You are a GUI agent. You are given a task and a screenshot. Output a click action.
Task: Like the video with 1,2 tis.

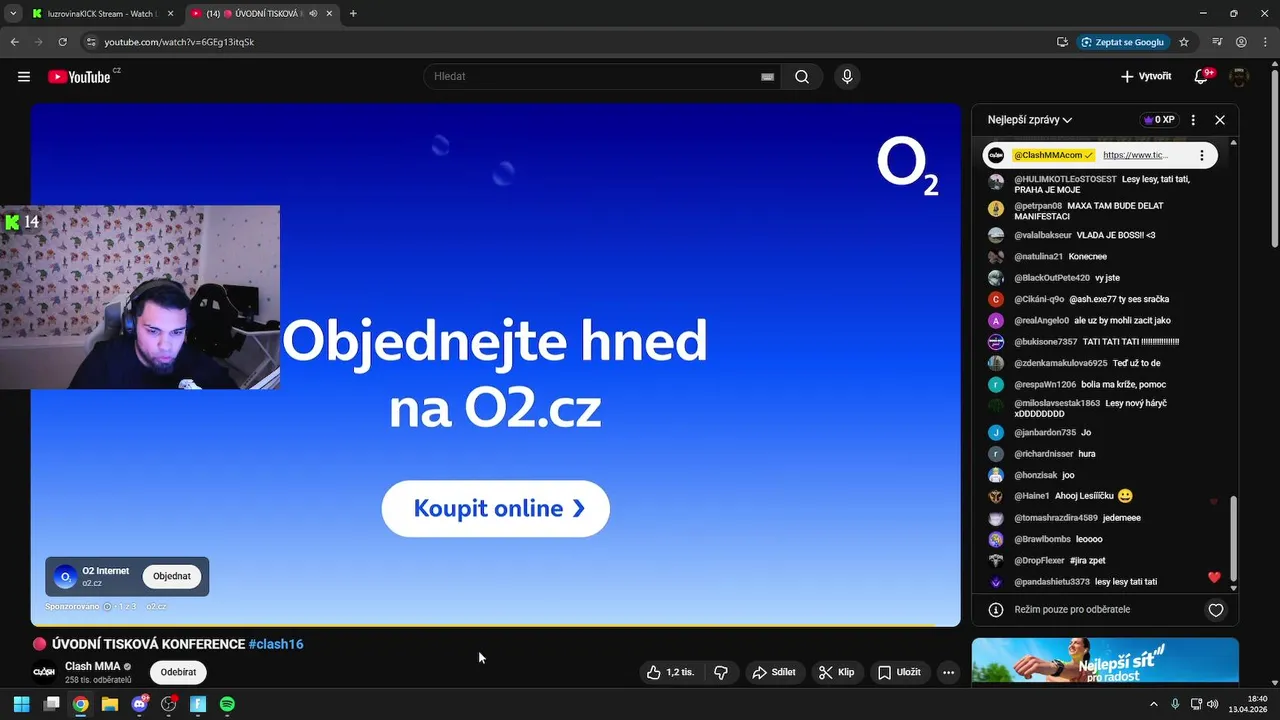(671, 673)
